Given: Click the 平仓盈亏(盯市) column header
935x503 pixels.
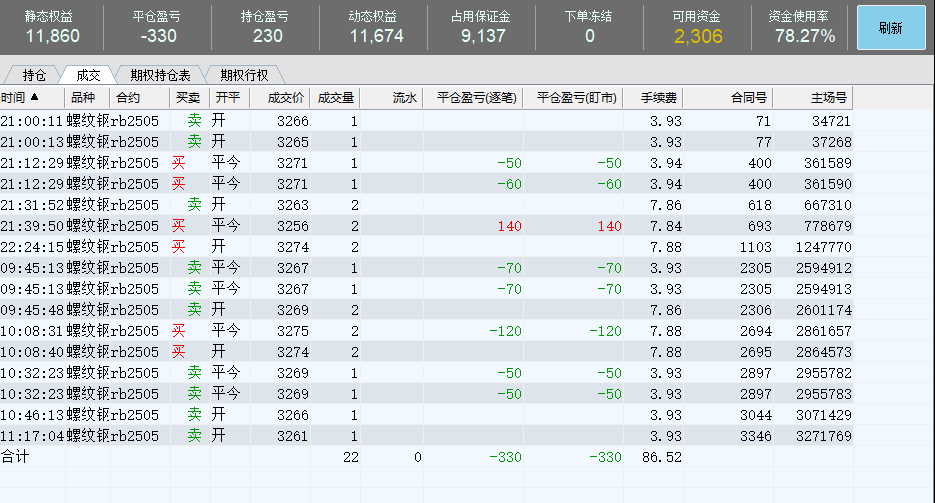Looking at the screenshot, I should (573, 98).
